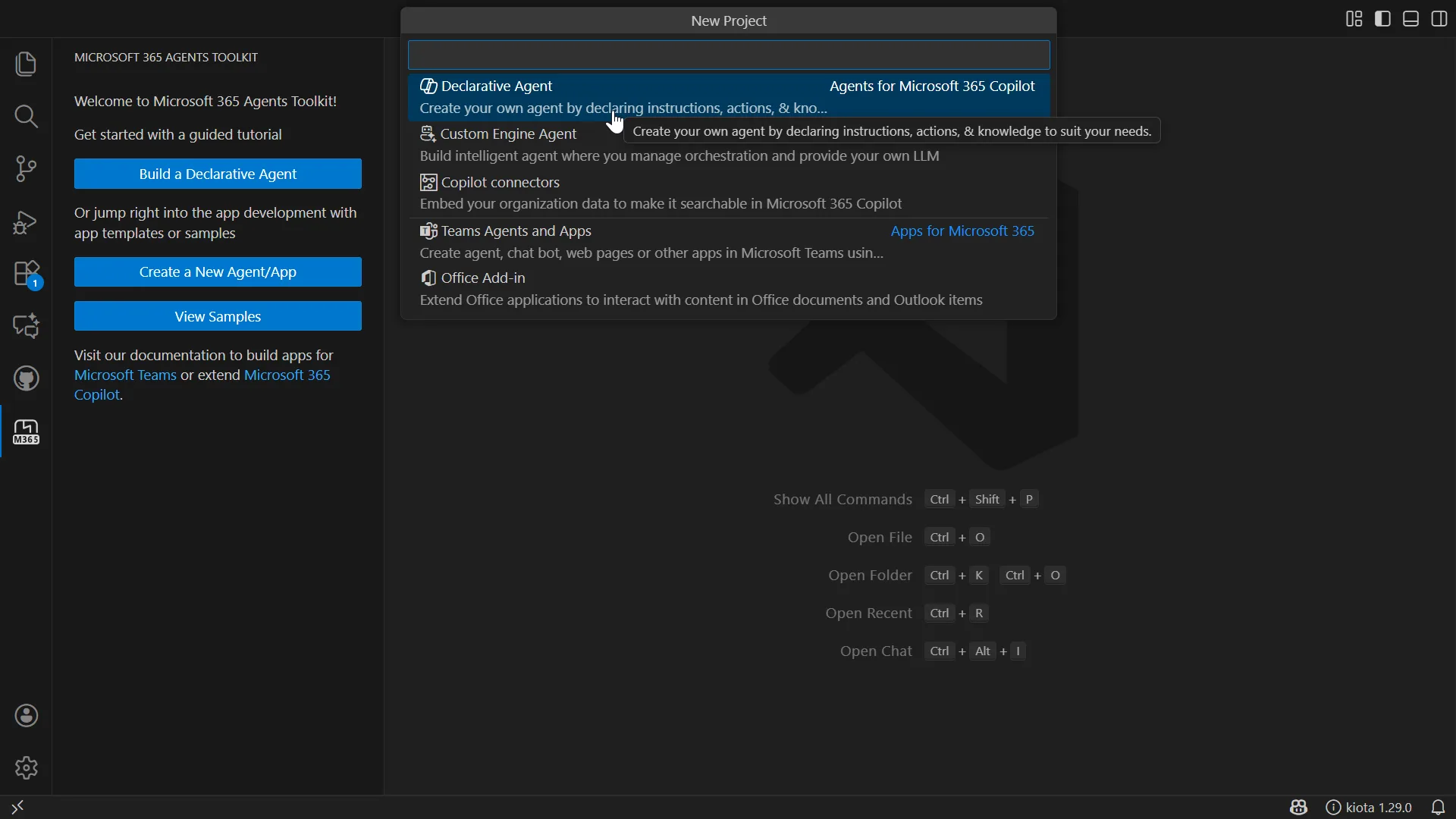Toggle the secondary side bar
The height and width of the screenshot is (819, 1456).
[x=1439, y=19]
